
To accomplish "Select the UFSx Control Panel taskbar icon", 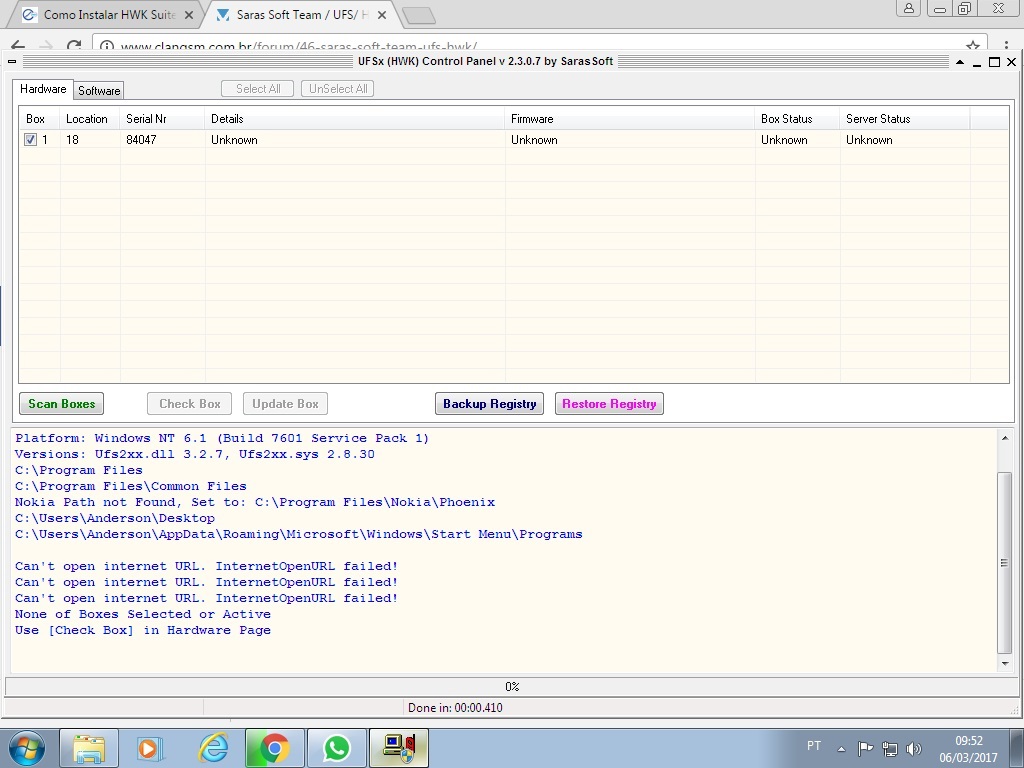I will pyautogui.click(x=399, y=748).
